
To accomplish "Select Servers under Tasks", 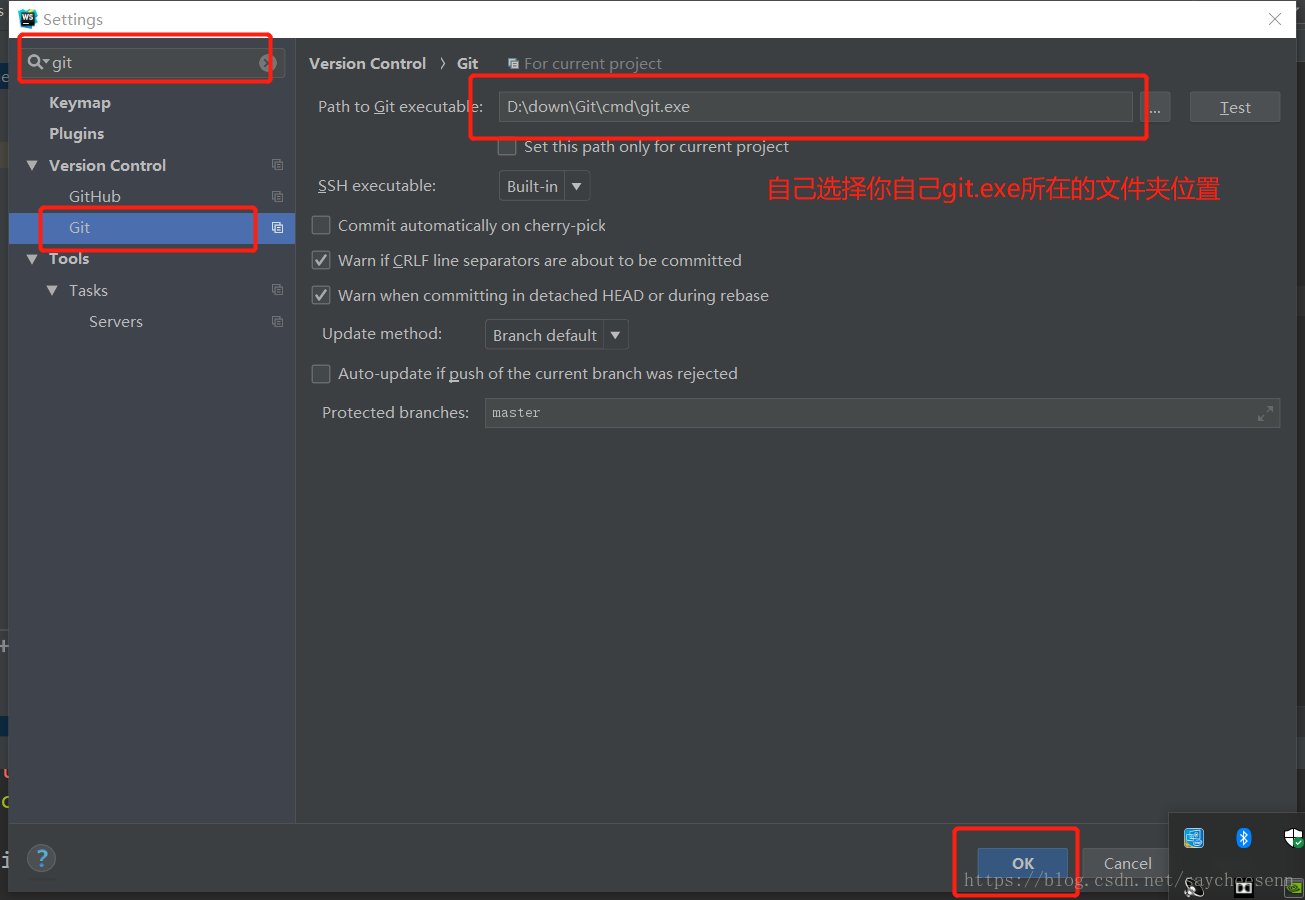I will (116, 321).
